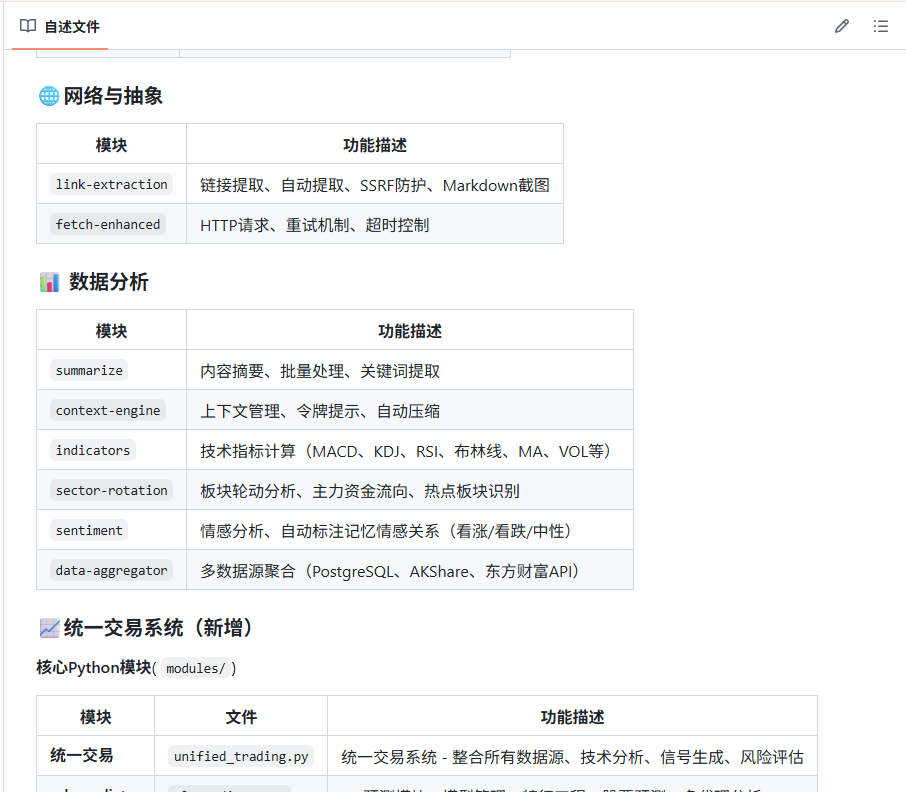This screenshot has width=906, height=792.
Task: Click the bar chart emoji before 数据分析
Action: (50, 282)
